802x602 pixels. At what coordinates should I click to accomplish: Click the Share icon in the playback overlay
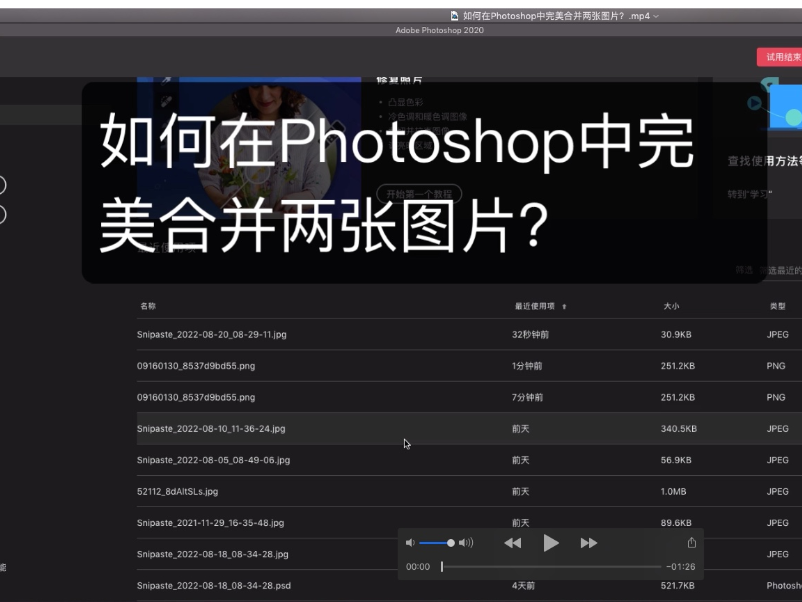(690, 542)
